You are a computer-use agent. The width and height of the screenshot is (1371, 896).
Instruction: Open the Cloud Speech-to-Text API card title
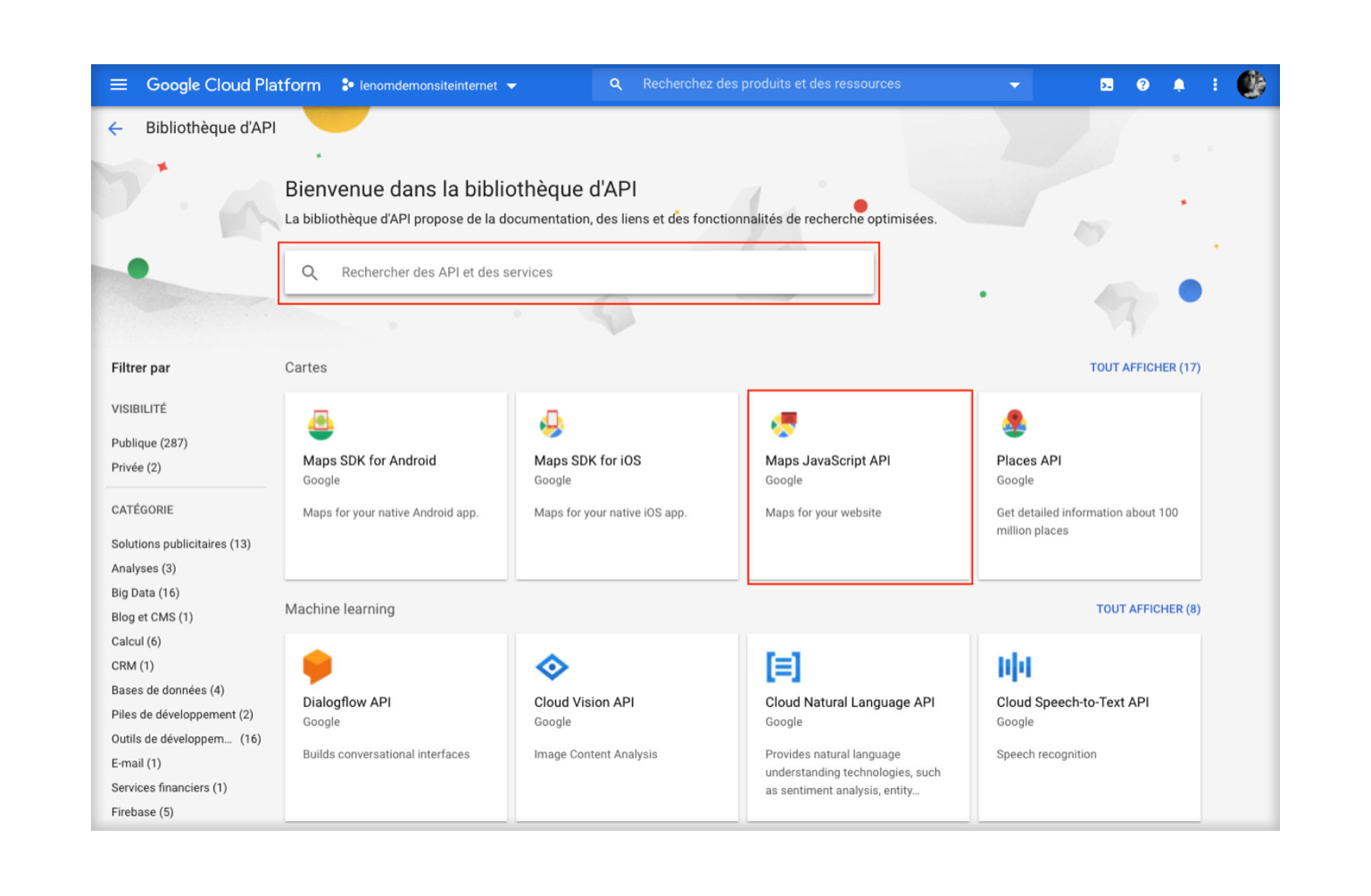pos(1072,702)
